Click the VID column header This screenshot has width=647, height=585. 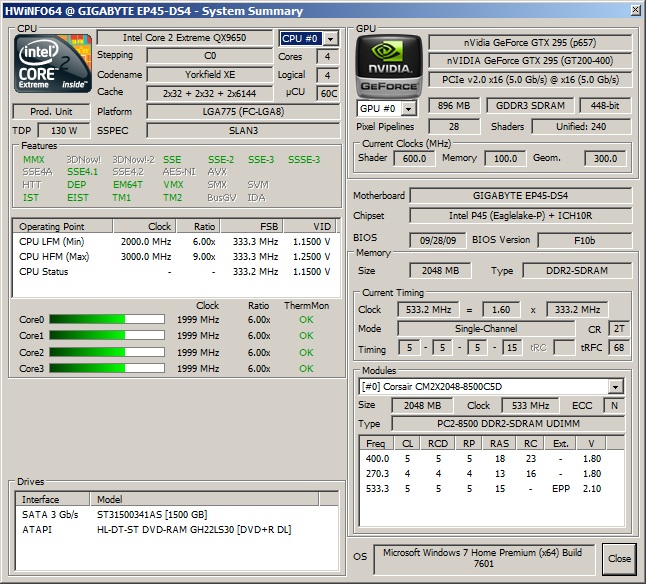pos(309,226)
